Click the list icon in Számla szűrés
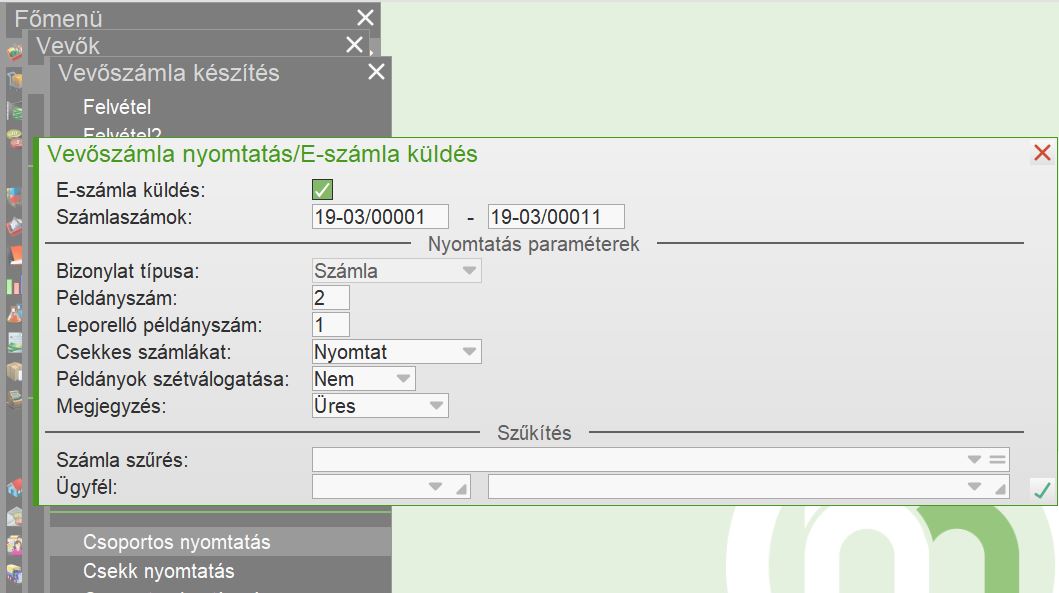 pyautogui.click(x=998, y=459)
